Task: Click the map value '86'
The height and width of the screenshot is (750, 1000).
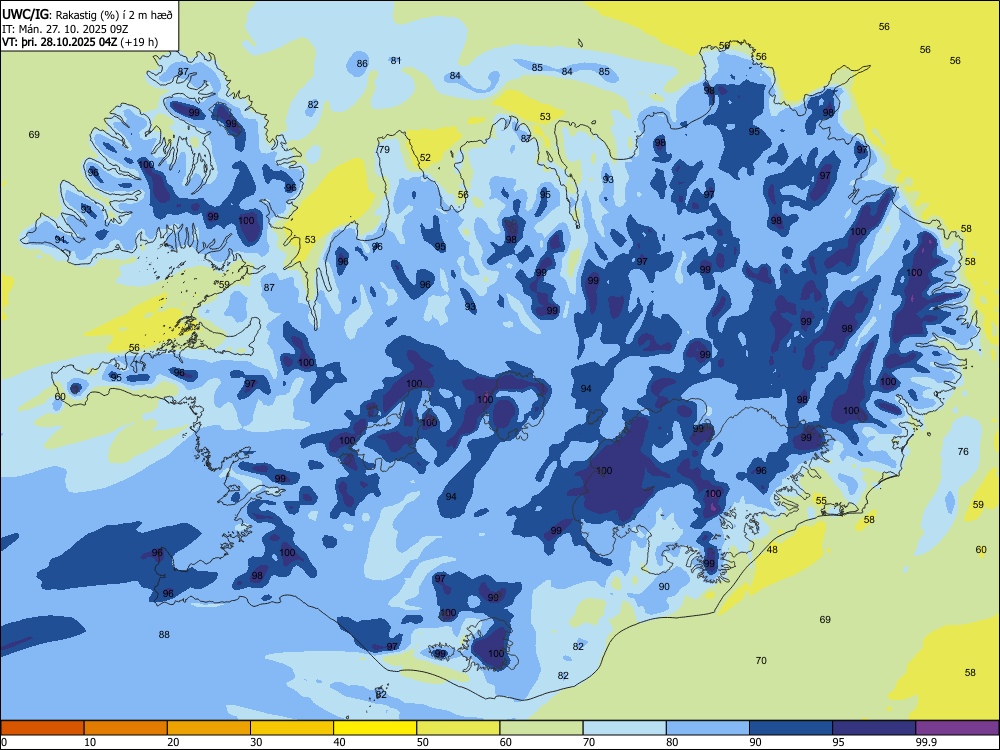Action: (362, 64)
